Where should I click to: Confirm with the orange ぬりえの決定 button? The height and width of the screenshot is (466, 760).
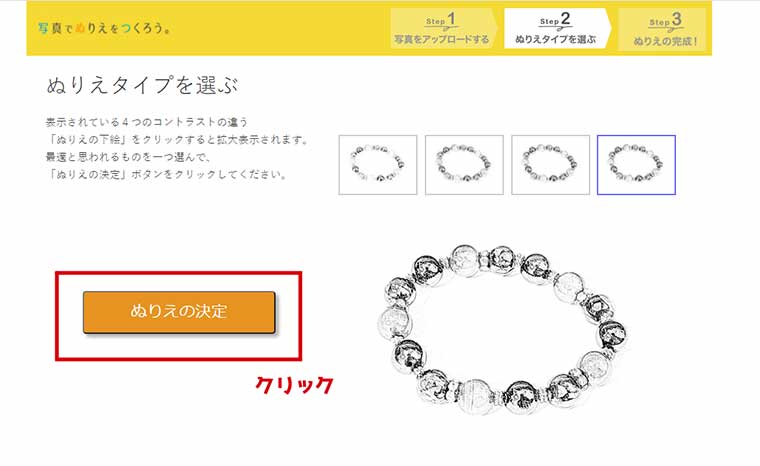tap(179, 312)
